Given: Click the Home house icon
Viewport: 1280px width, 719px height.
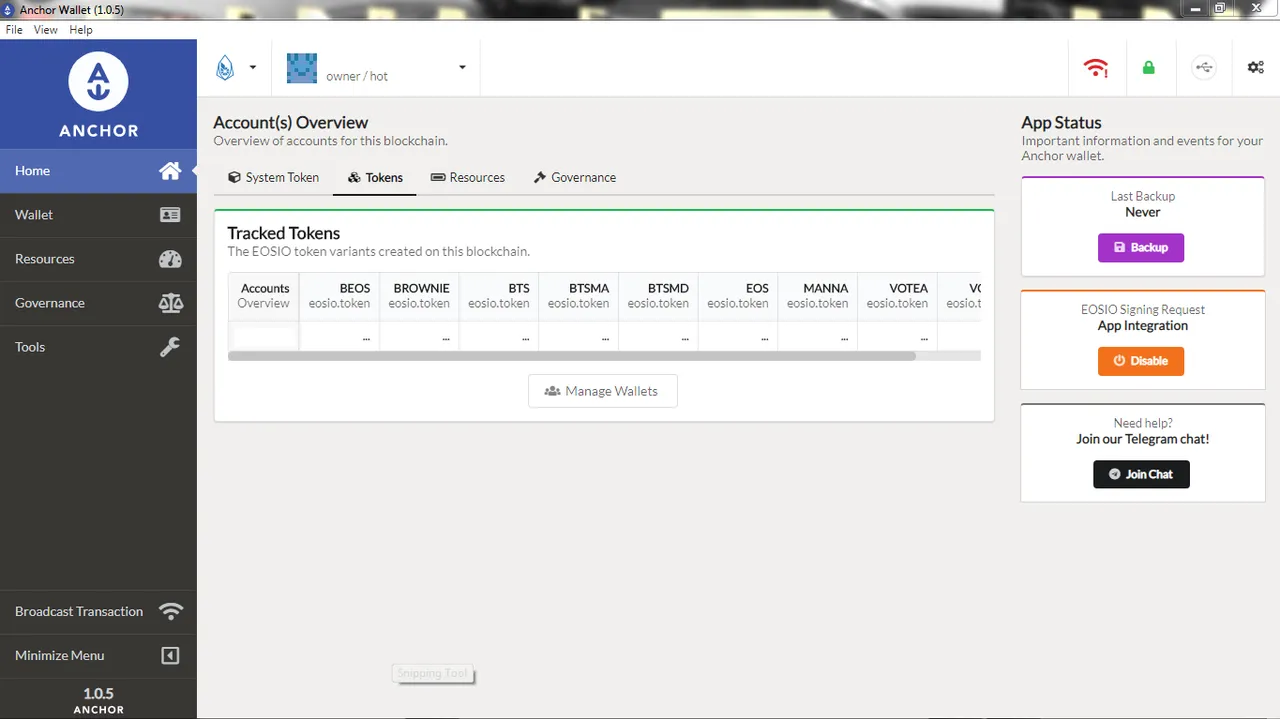Looking at the screenshot, I should 170,171.
